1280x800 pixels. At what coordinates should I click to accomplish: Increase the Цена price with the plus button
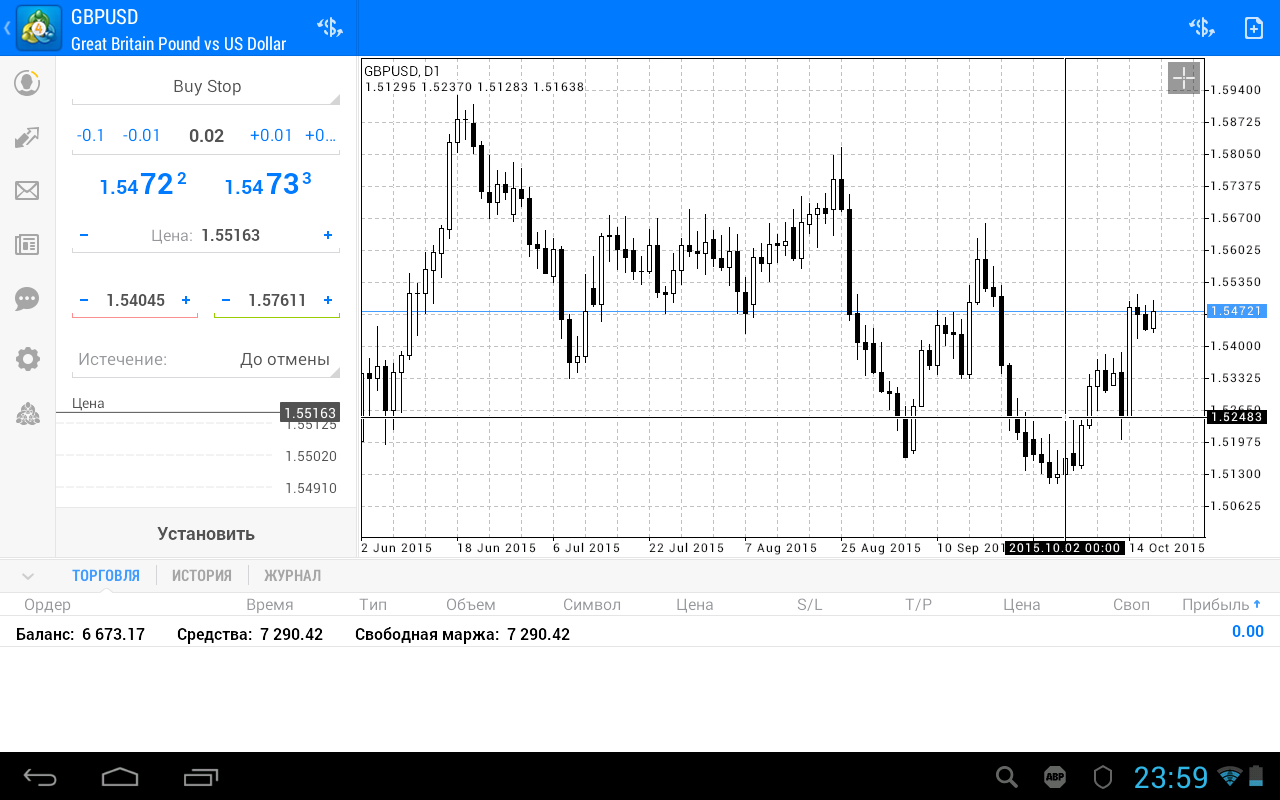pos(328,236)
